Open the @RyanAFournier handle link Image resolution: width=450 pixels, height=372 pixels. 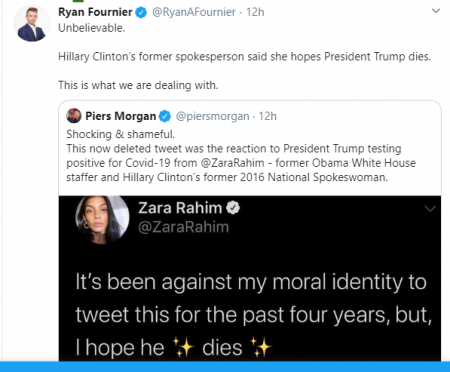(194, 12)
